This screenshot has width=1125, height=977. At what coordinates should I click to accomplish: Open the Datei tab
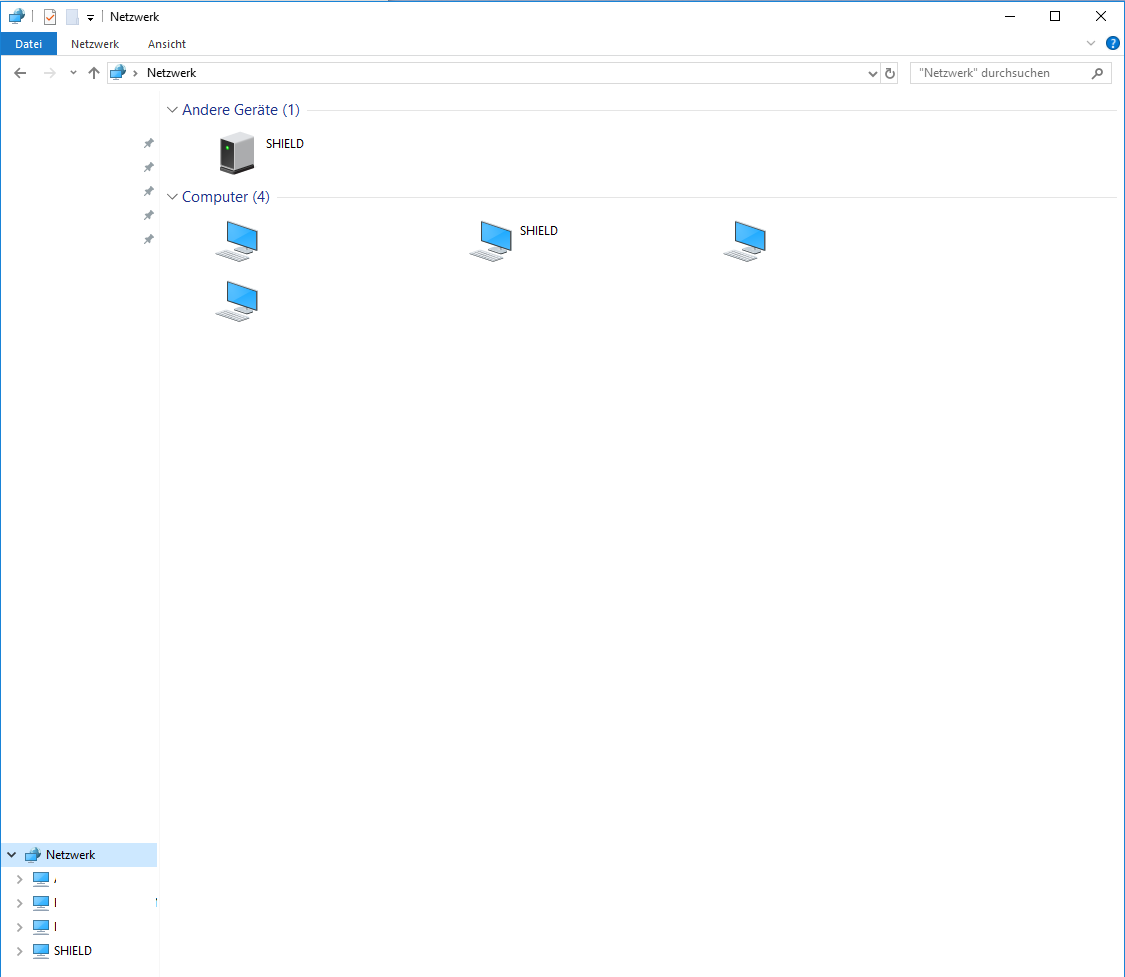tap(29, 44)
